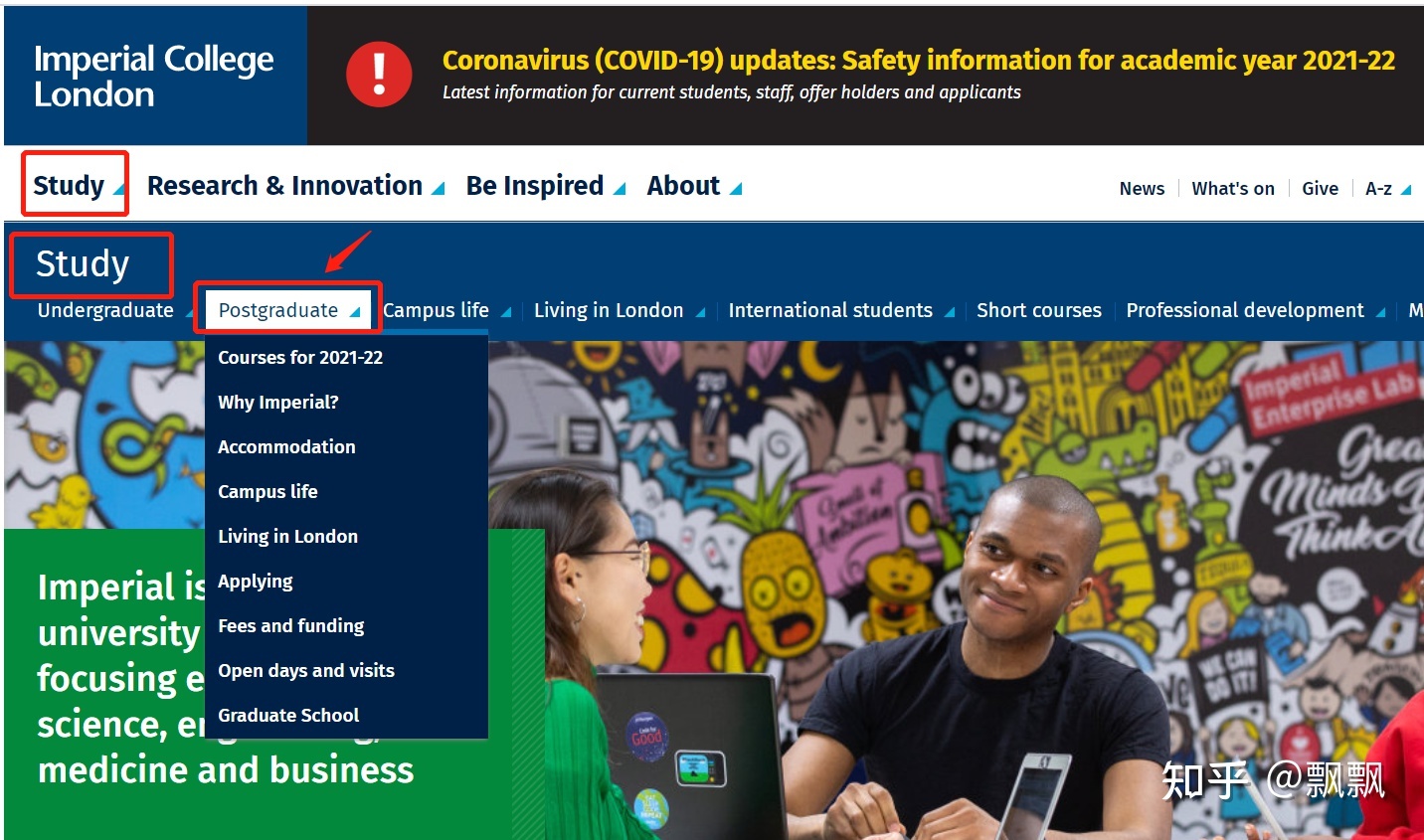1424x840 pixels.
Task: Expand the Professional development arrow
Action: click(x=1380, y=312)
